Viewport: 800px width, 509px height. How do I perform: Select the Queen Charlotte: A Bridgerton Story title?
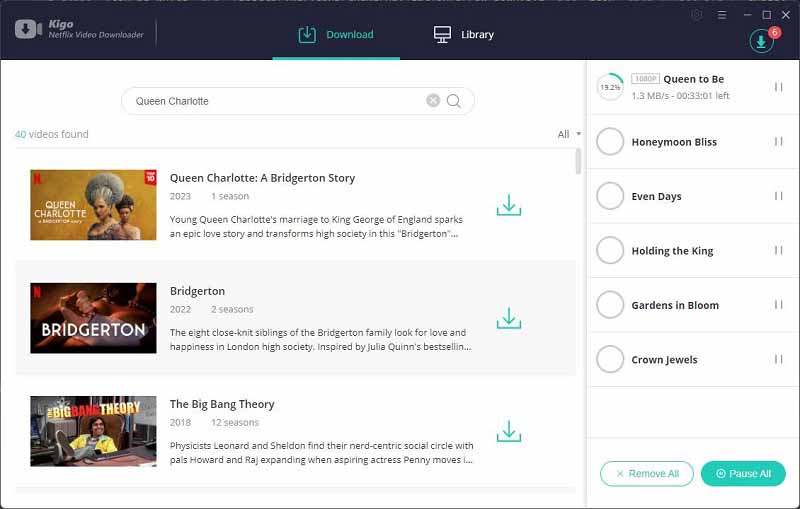[x=262, y=178]
